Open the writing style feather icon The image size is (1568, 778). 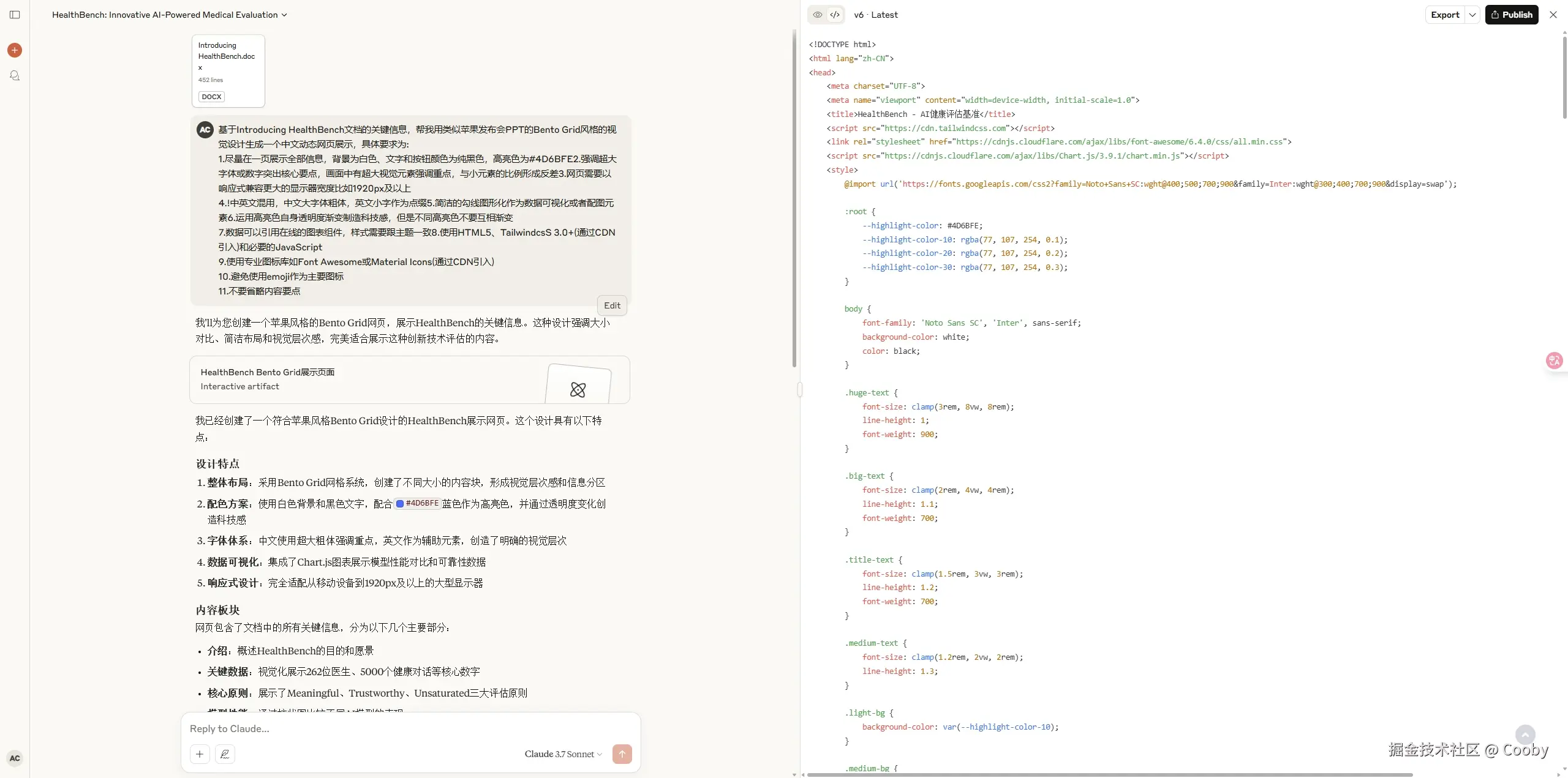225,754
